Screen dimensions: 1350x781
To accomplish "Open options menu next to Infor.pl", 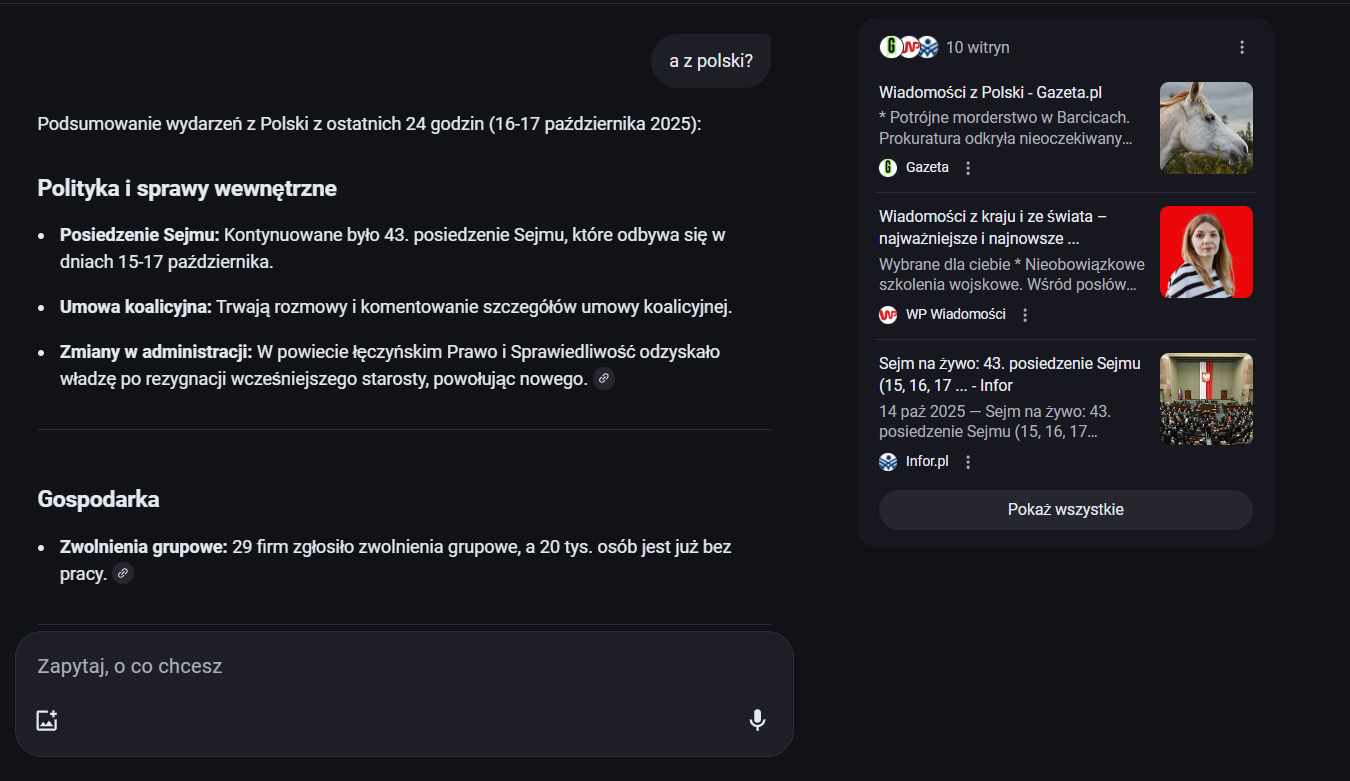I will 968,462.
